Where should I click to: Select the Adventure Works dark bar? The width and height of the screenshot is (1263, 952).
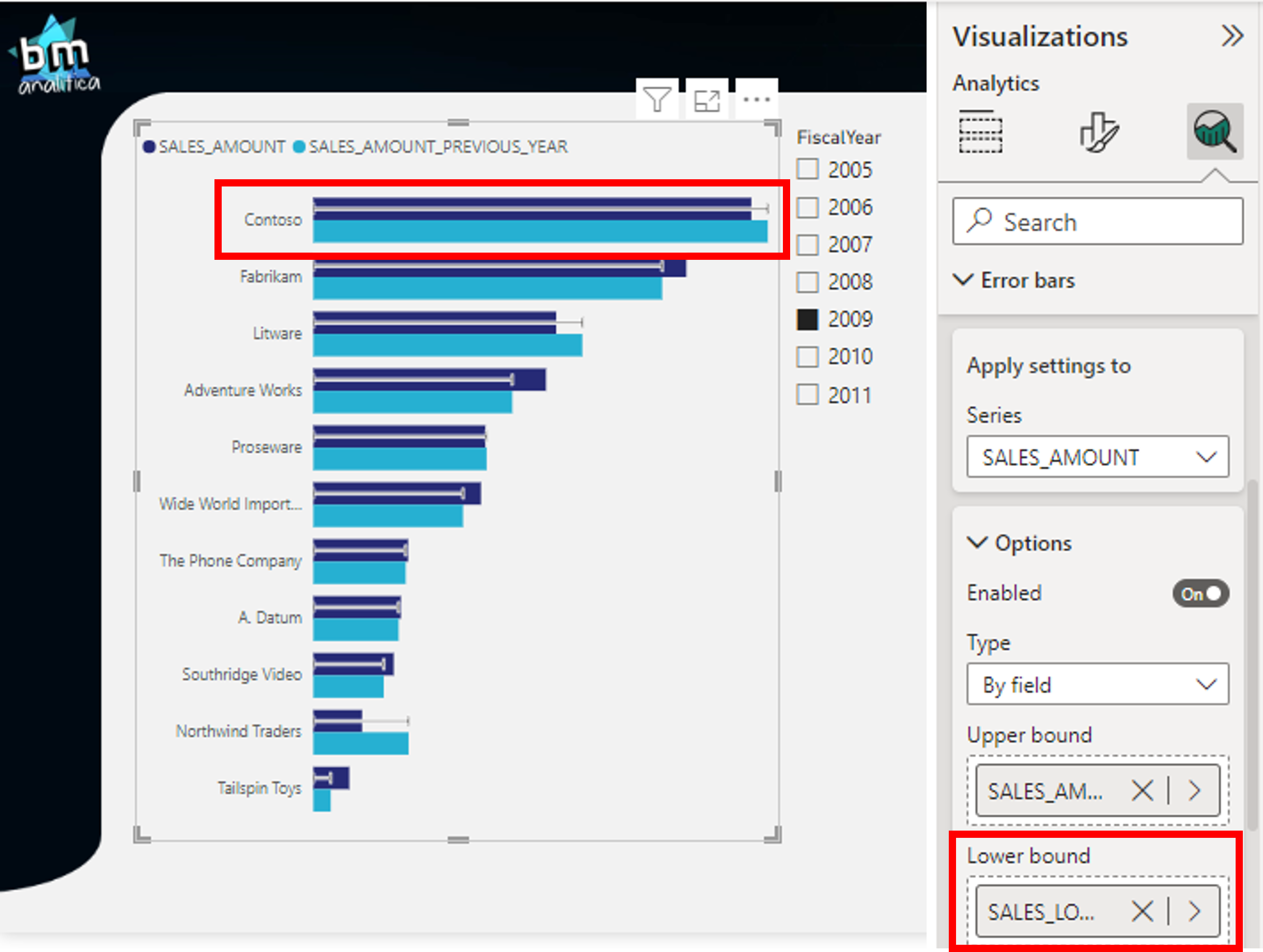point(429,380)
